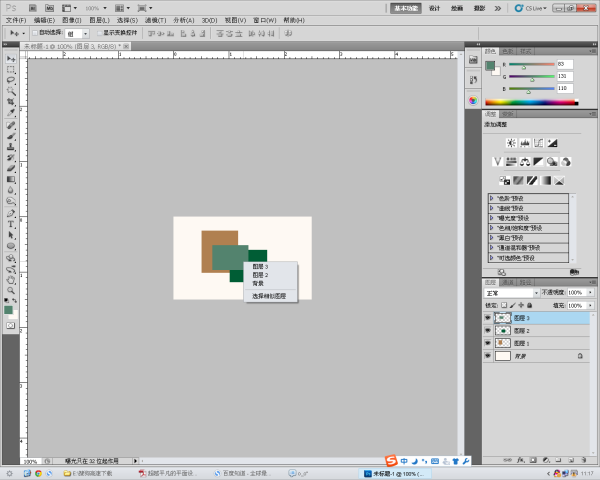
Task: Select the Eraser tool
Action: [11, 168]
